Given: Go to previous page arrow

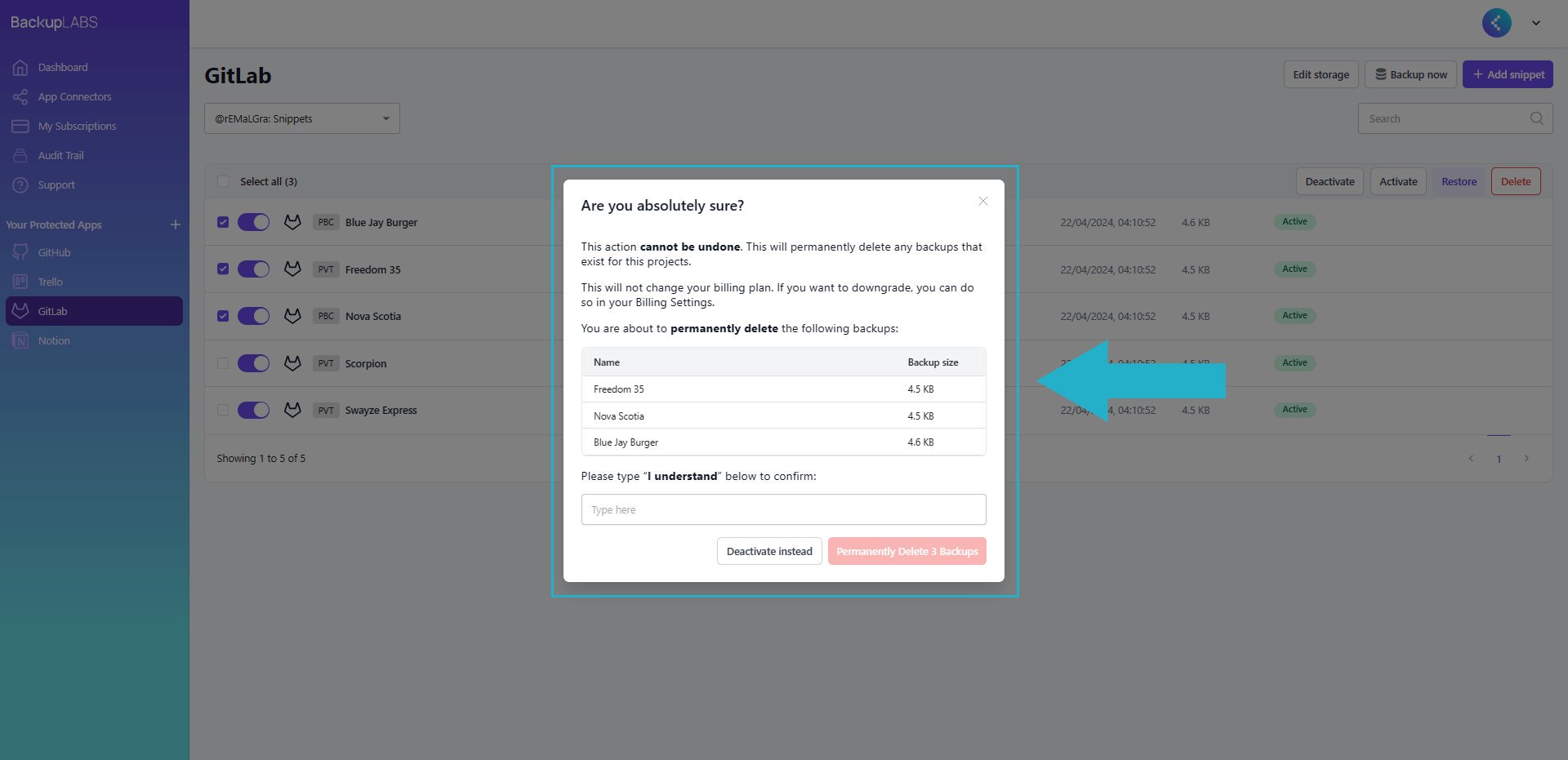Looking at the screenshot, I should [x=1471, y=459].
